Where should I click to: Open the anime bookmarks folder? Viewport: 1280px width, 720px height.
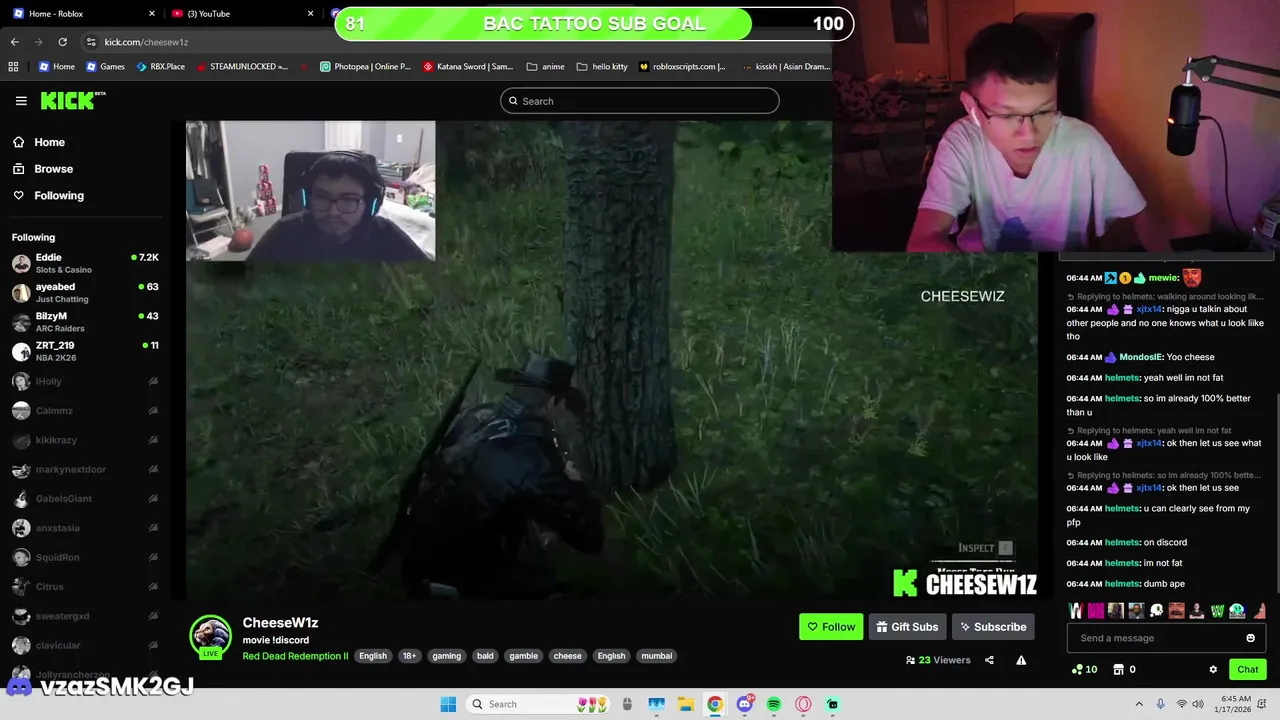click(545, 67)
